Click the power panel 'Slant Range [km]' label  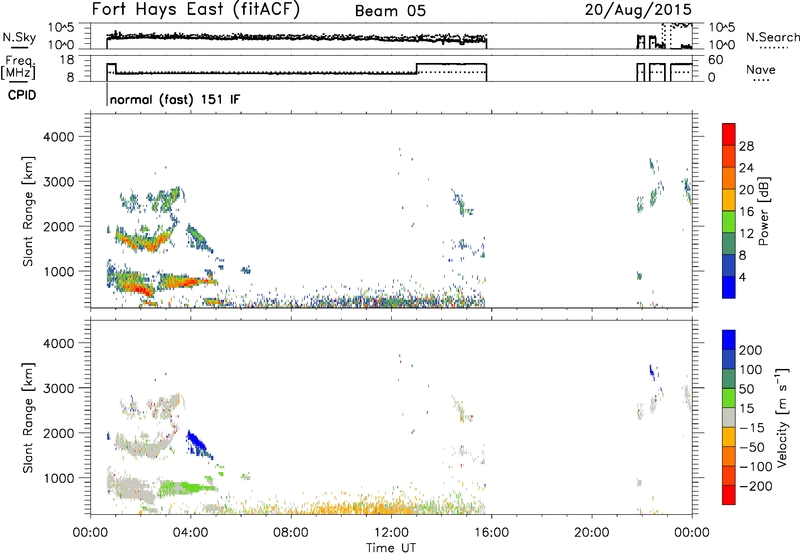28,211
